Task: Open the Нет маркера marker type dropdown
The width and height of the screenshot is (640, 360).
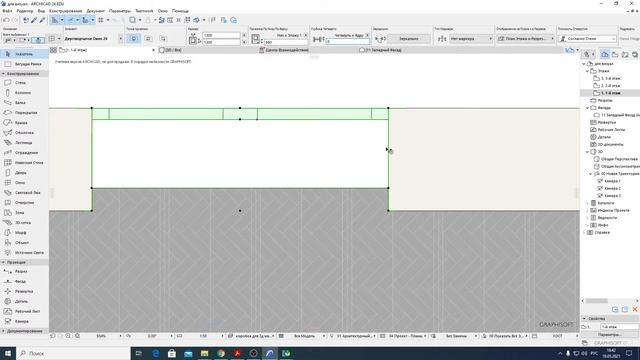Action: [471, 39]
